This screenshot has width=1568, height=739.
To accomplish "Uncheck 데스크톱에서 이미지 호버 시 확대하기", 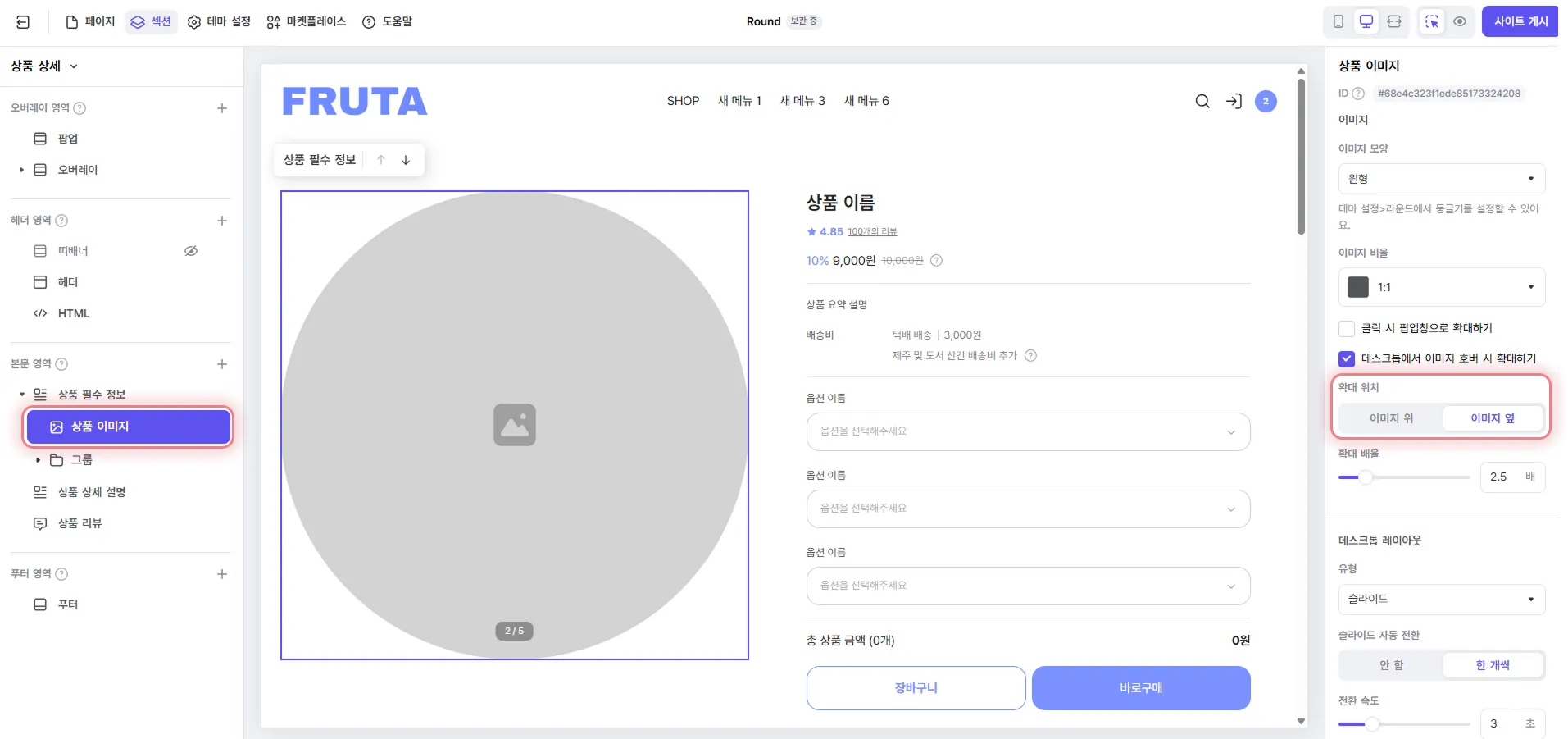I will [x=1347, y=358].
